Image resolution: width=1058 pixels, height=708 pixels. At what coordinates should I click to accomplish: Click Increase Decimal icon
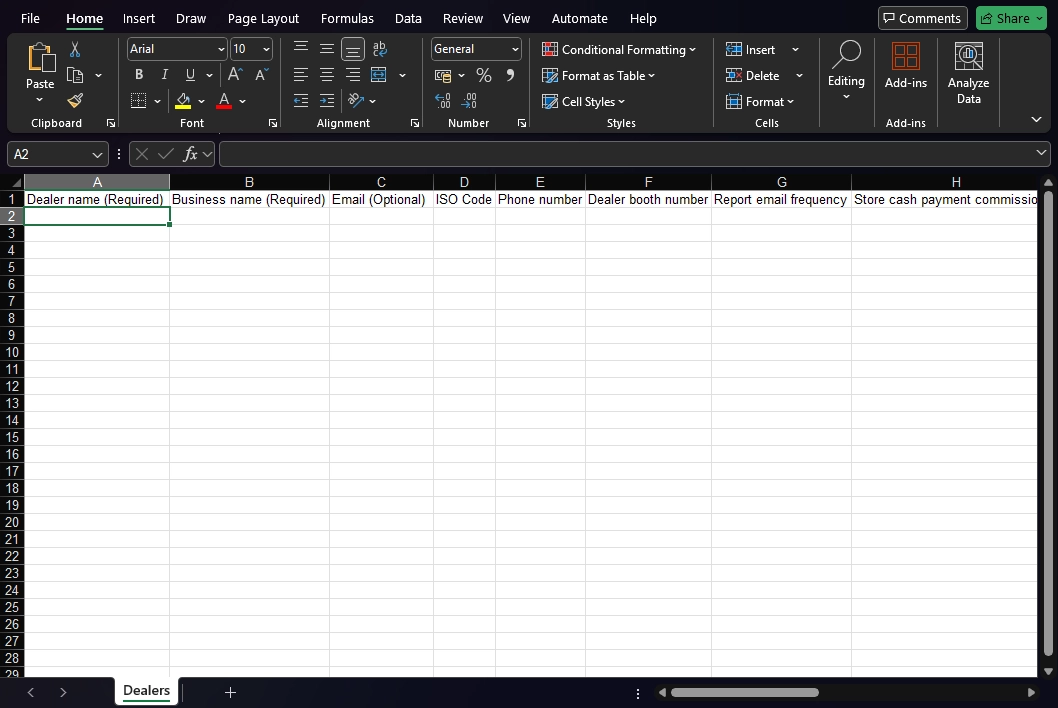tap(443, 101)
